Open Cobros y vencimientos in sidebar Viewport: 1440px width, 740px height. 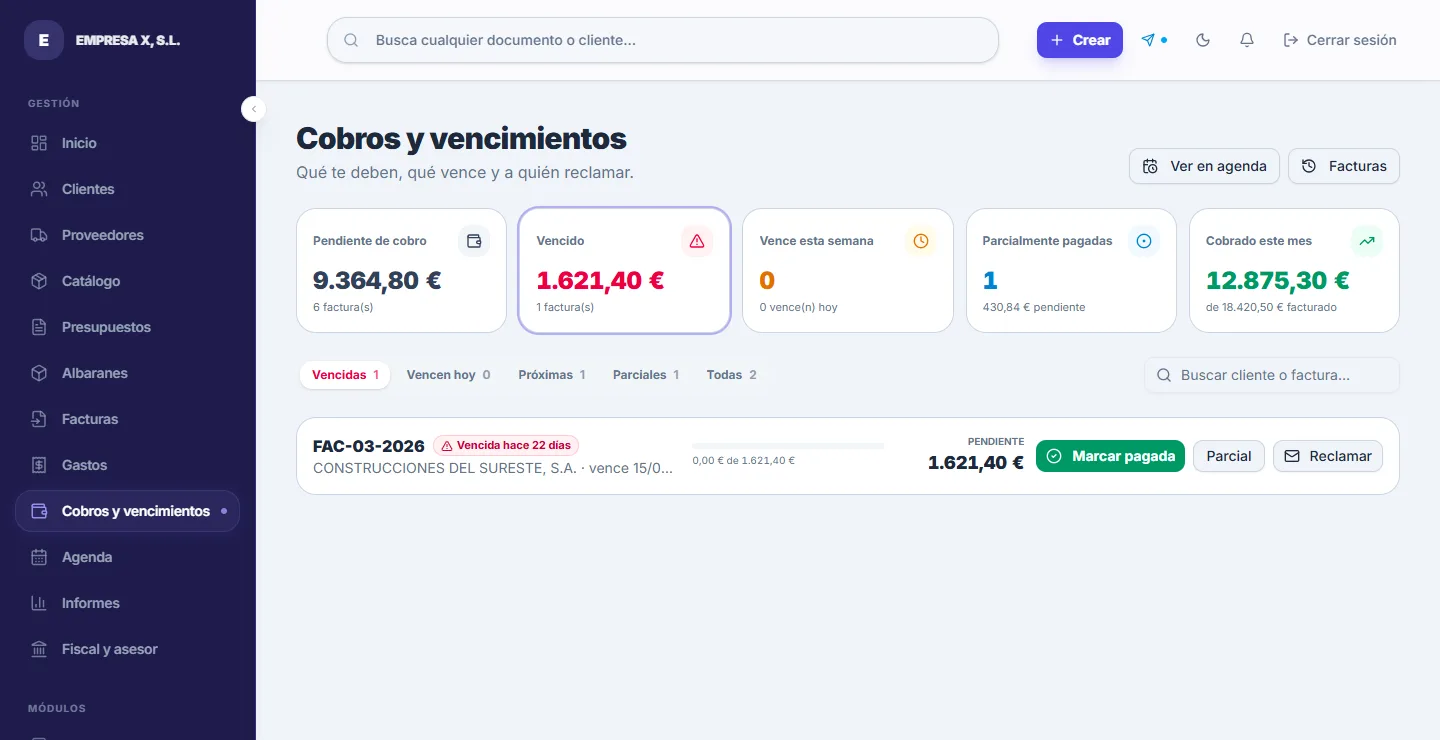click(x=128, y=511)
